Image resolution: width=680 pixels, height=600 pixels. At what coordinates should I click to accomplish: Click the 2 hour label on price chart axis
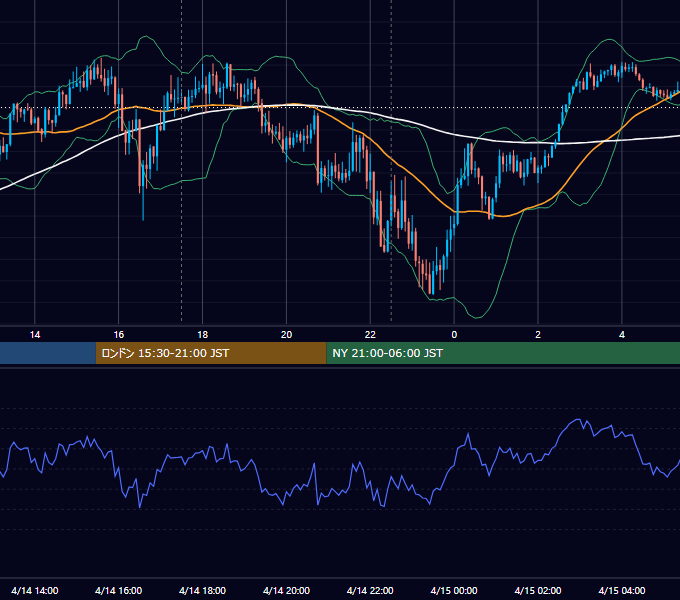pos(538,335)
